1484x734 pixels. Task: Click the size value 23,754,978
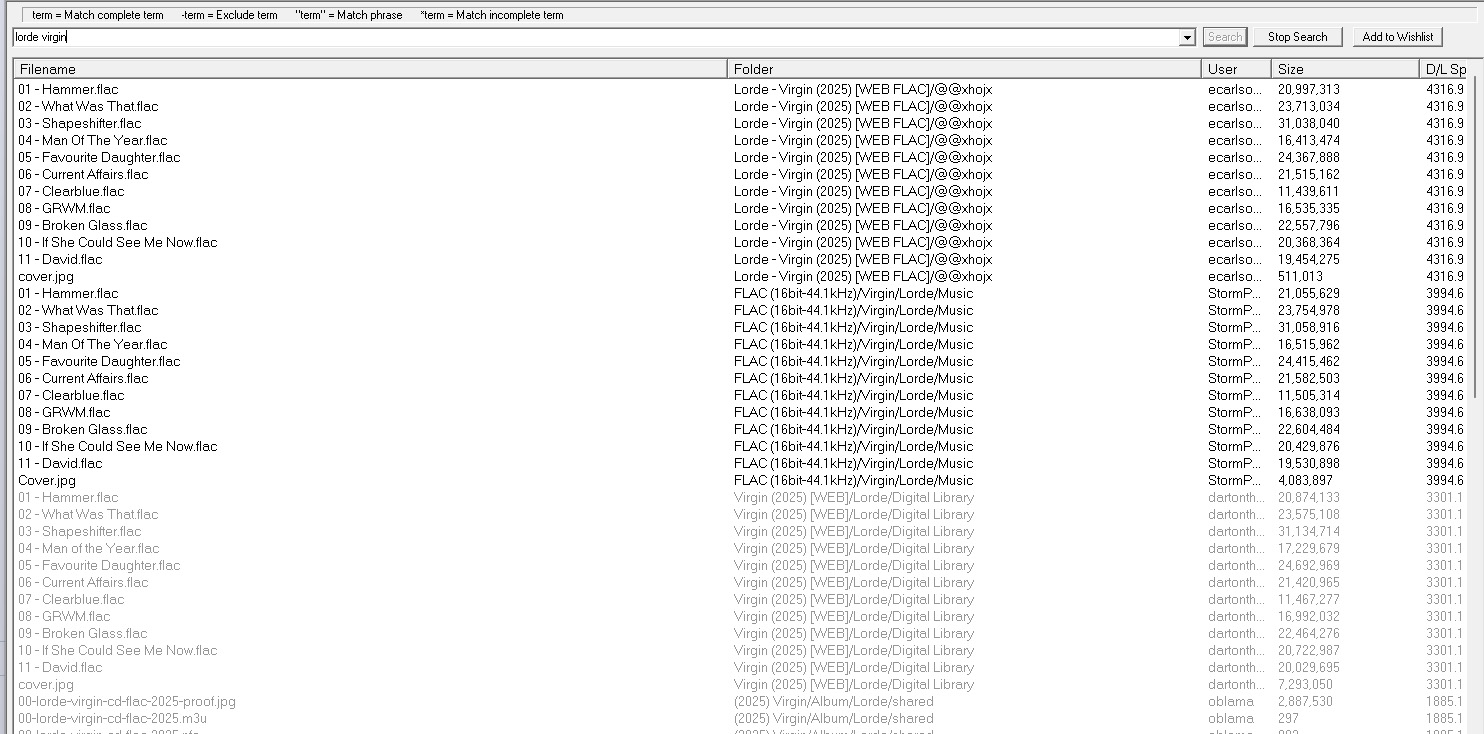[x=1309, y=310]
